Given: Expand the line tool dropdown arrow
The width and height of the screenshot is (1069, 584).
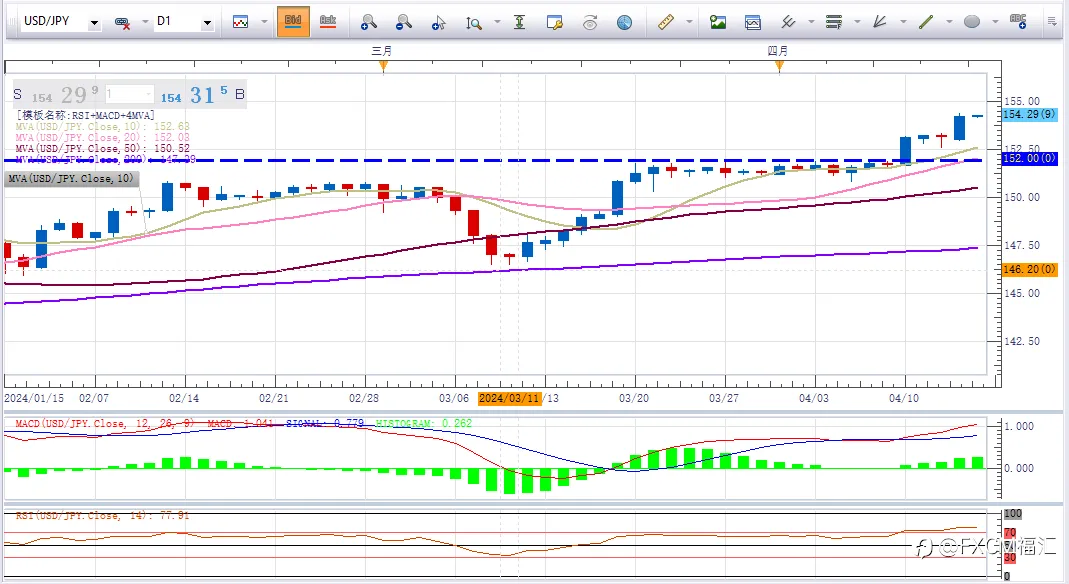Looking at the screenshot, I should click(x=949, y=22).
